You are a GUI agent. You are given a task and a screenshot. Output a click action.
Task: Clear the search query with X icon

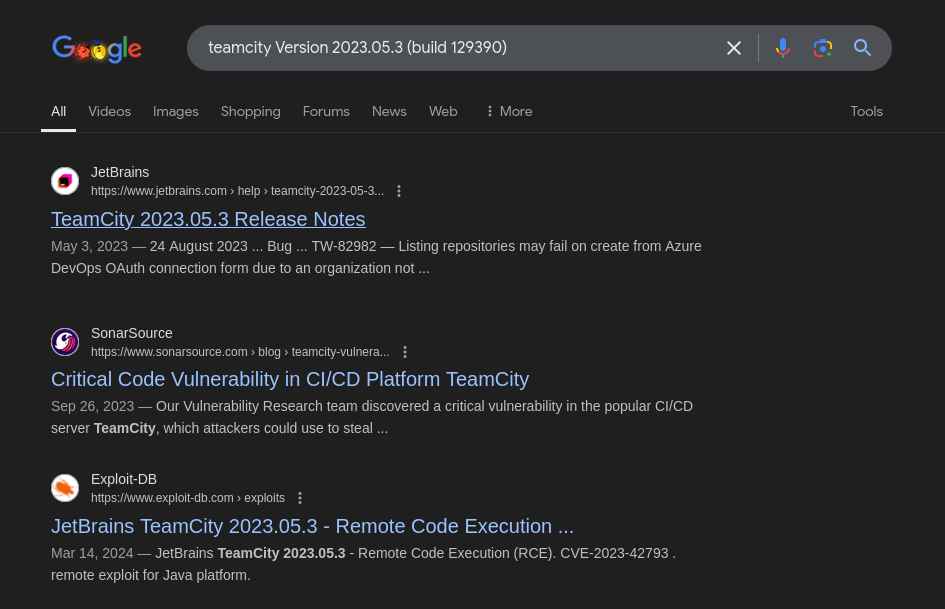tap(733, 48)
